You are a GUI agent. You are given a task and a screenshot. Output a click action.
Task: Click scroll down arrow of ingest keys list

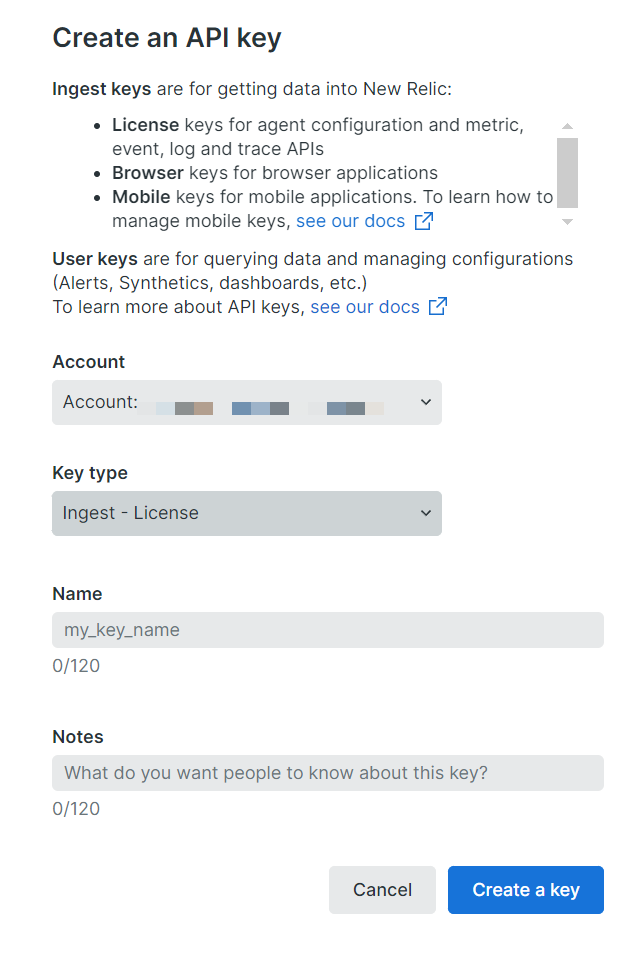[x=567, y=221]
